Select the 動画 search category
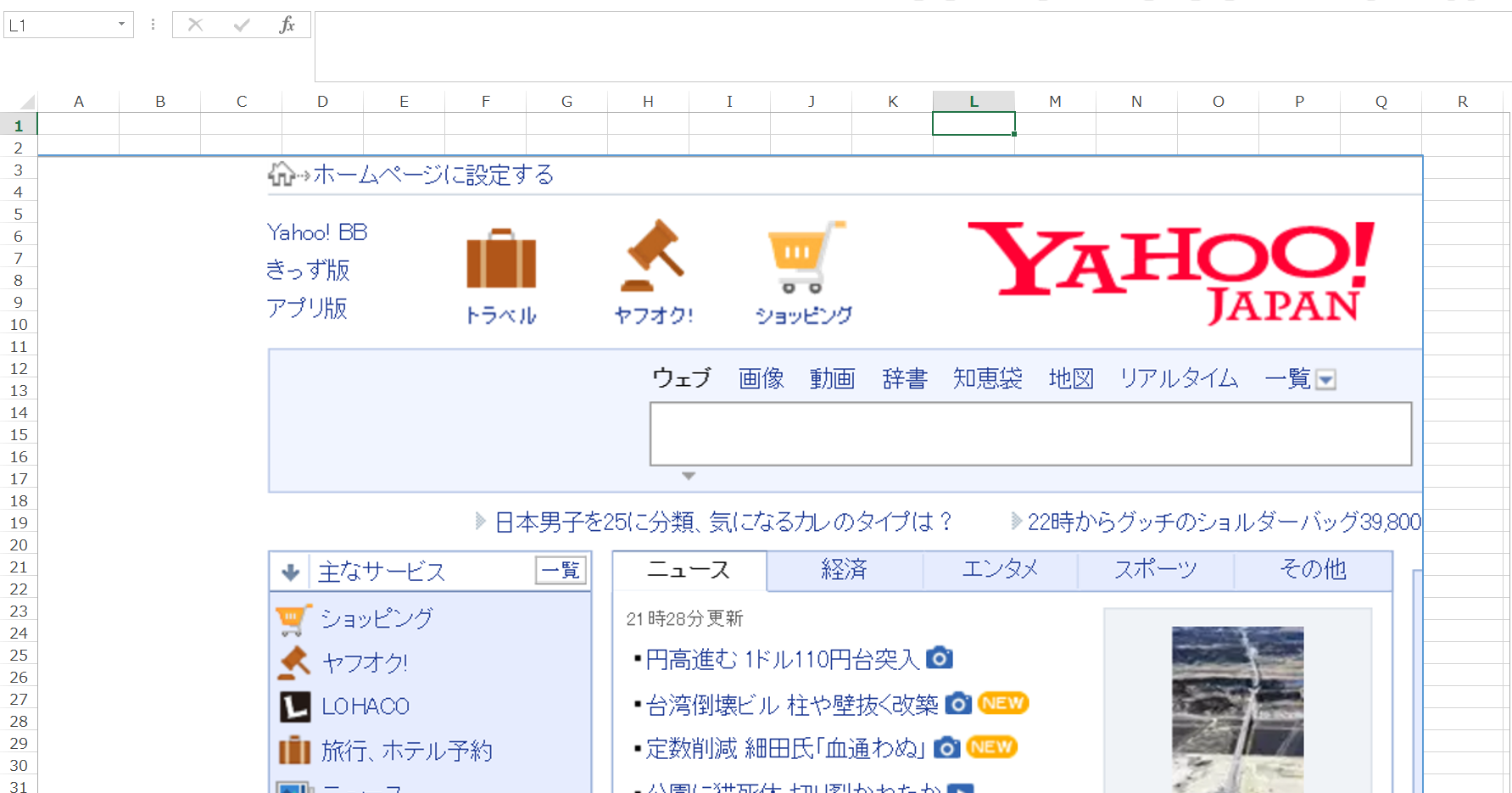The image size is (1512, 793). tap(833, 378)
